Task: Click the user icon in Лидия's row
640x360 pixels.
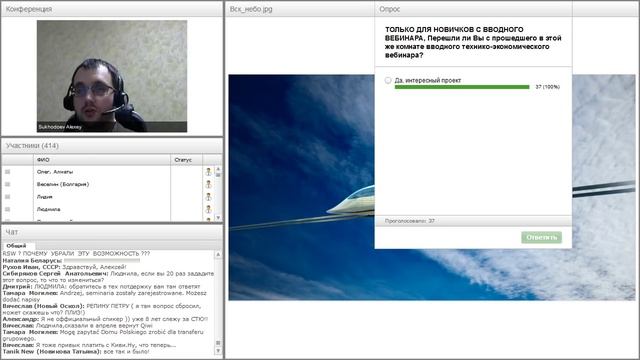Action: (209, 197)
